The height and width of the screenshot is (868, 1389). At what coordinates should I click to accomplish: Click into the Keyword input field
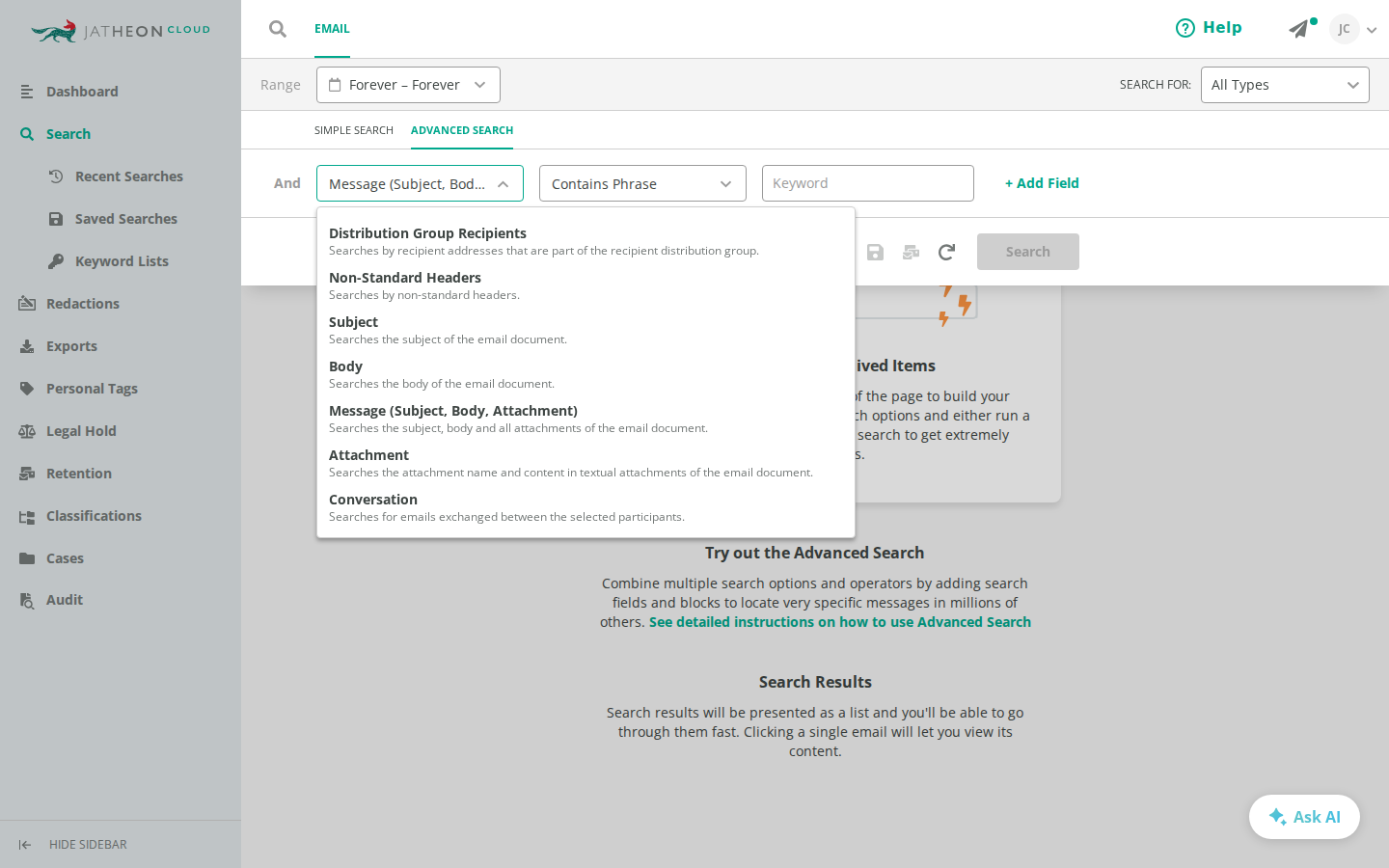868,183
